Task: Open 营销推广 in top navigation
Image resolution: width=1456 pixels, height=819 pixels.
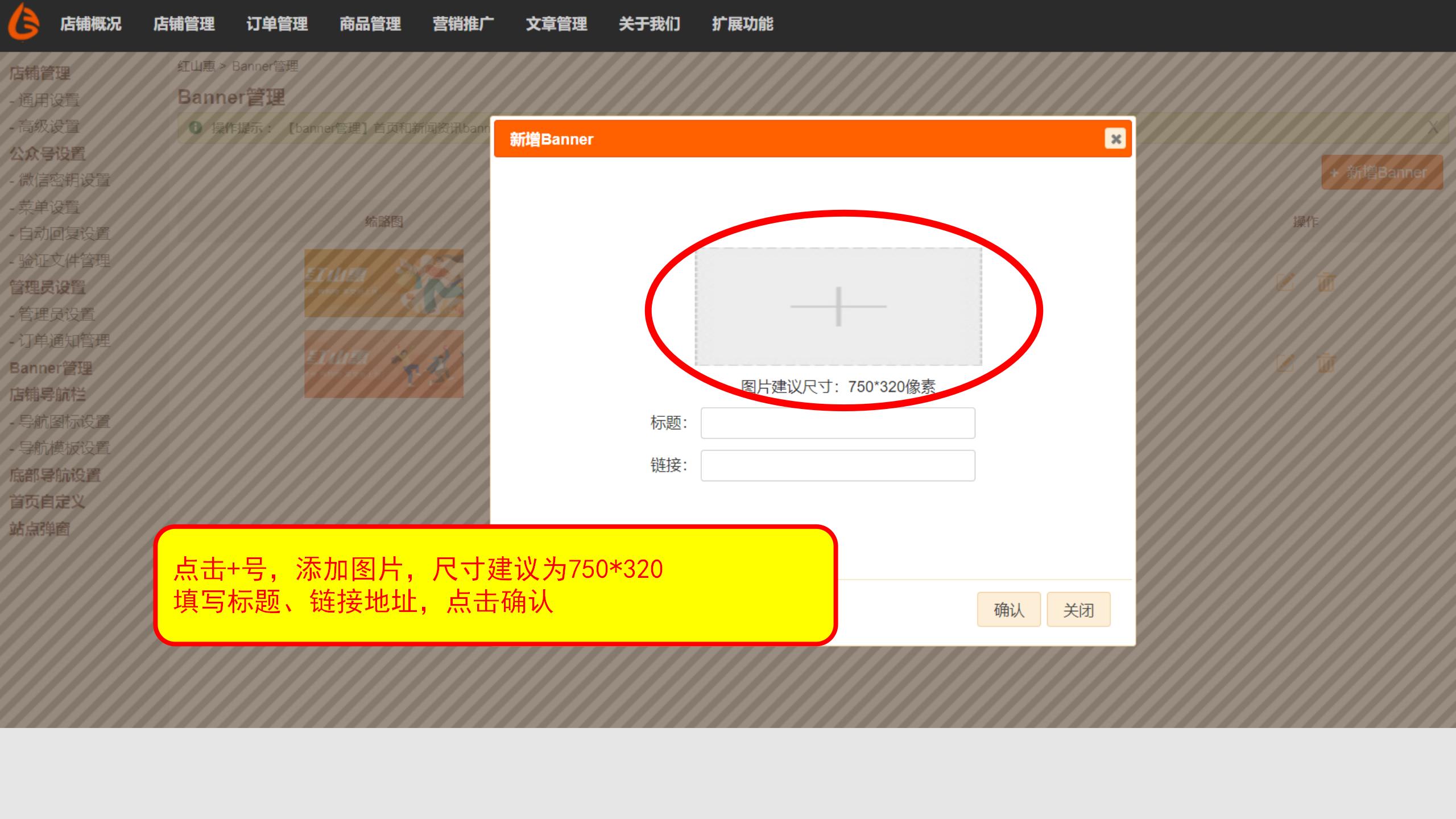Action: [x=464, y=24]
